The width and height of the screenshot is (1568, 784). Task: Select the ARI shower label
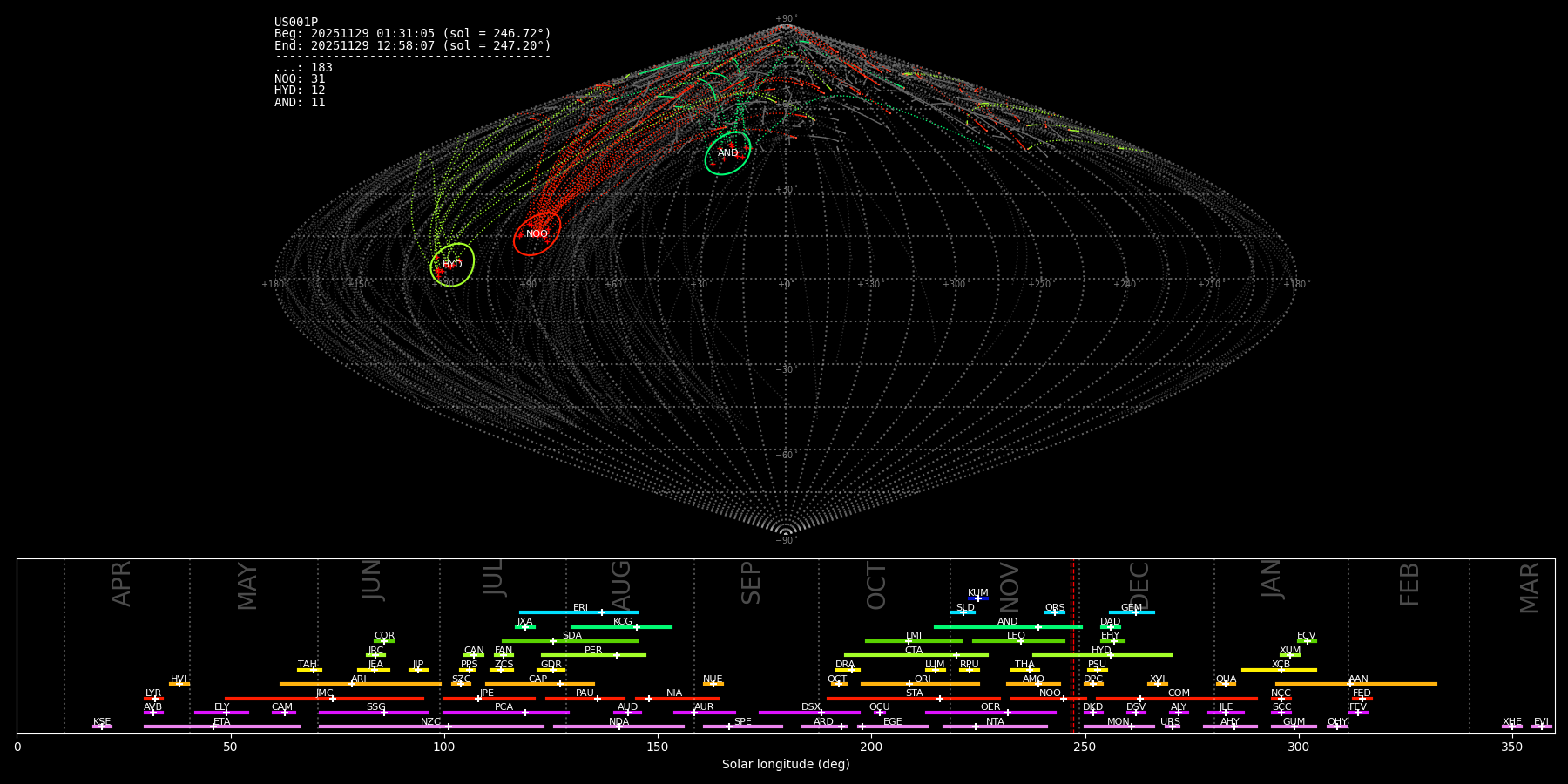coord(359,679)
